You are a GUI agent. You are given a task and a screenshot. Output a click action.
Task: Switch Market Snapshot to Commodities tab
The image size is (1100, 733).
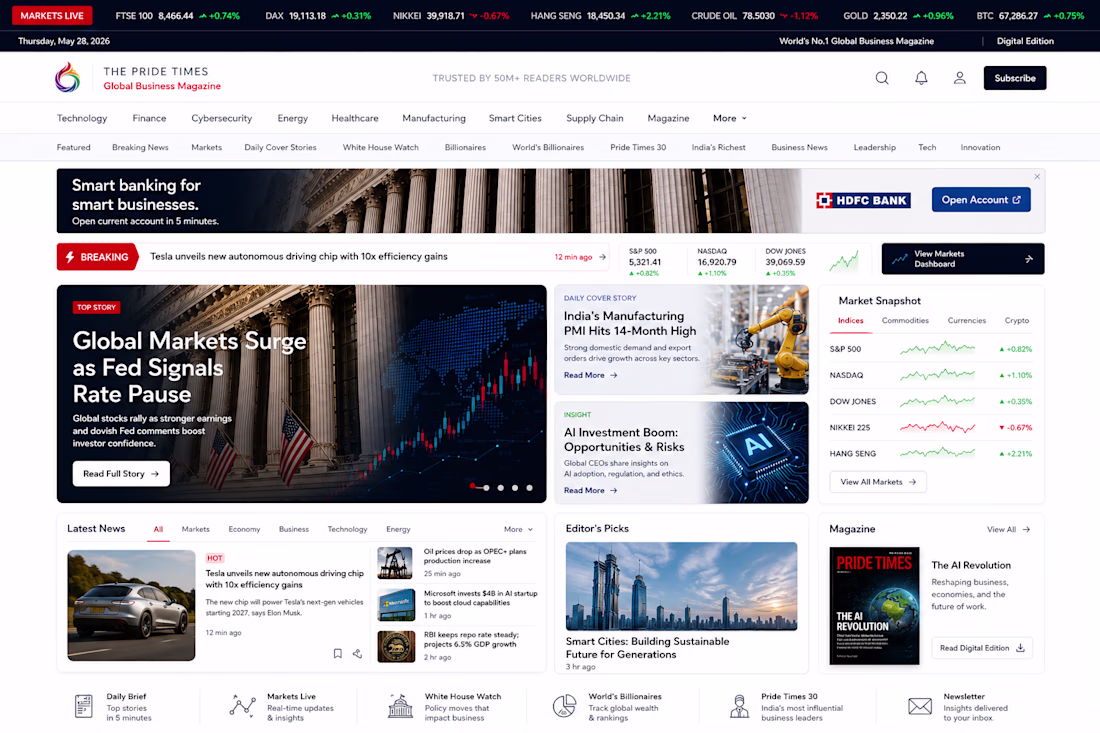pyautogui.click(x=905, y=321)
